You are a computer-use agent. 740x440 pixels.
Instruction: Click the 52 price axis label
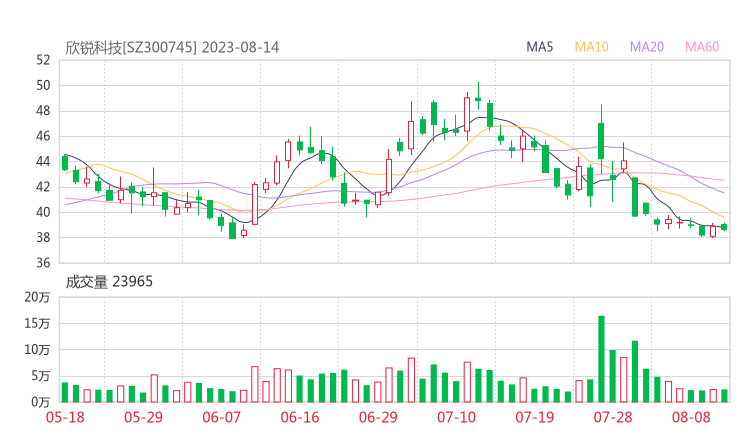click(x=43, y=60)
